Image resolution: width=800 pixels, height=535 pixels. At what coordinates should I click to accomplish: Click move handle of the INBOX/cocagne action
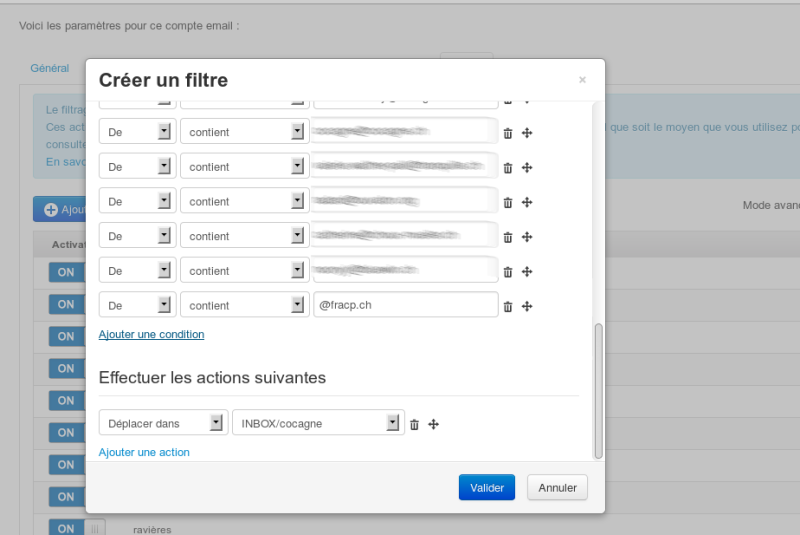pos(433,424)
